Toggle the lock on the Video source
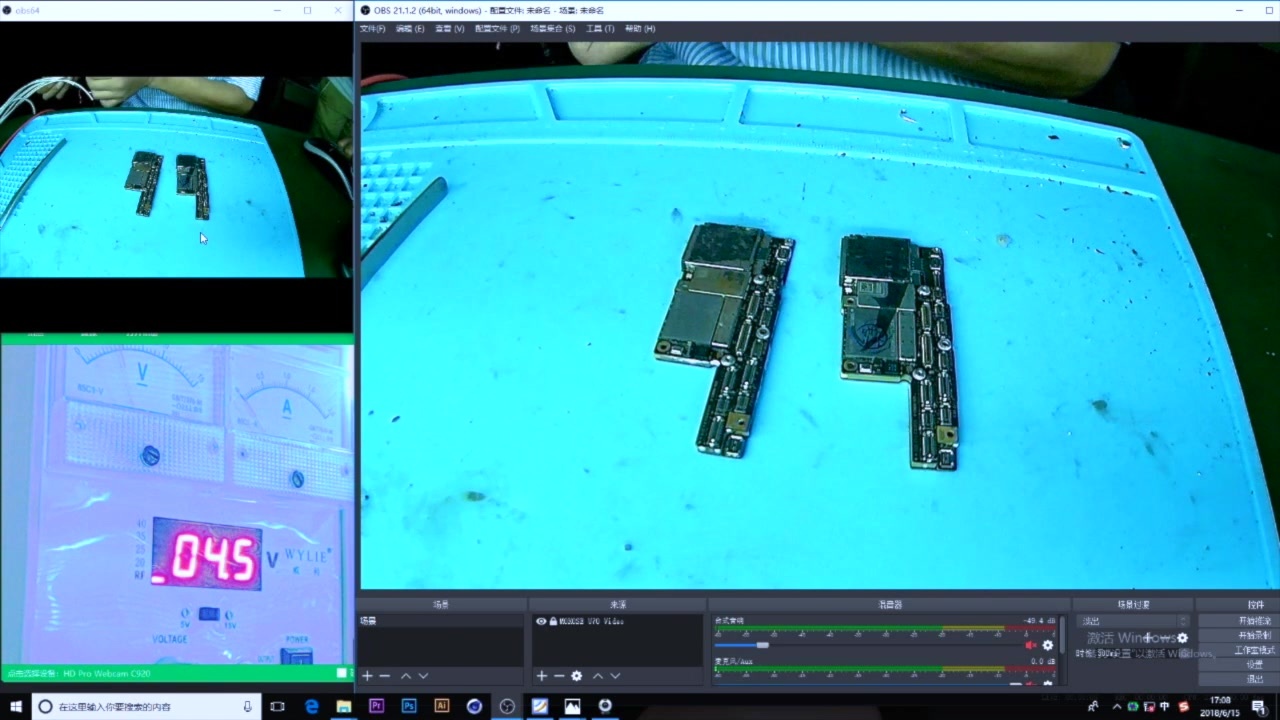 (x=553, y=621)
